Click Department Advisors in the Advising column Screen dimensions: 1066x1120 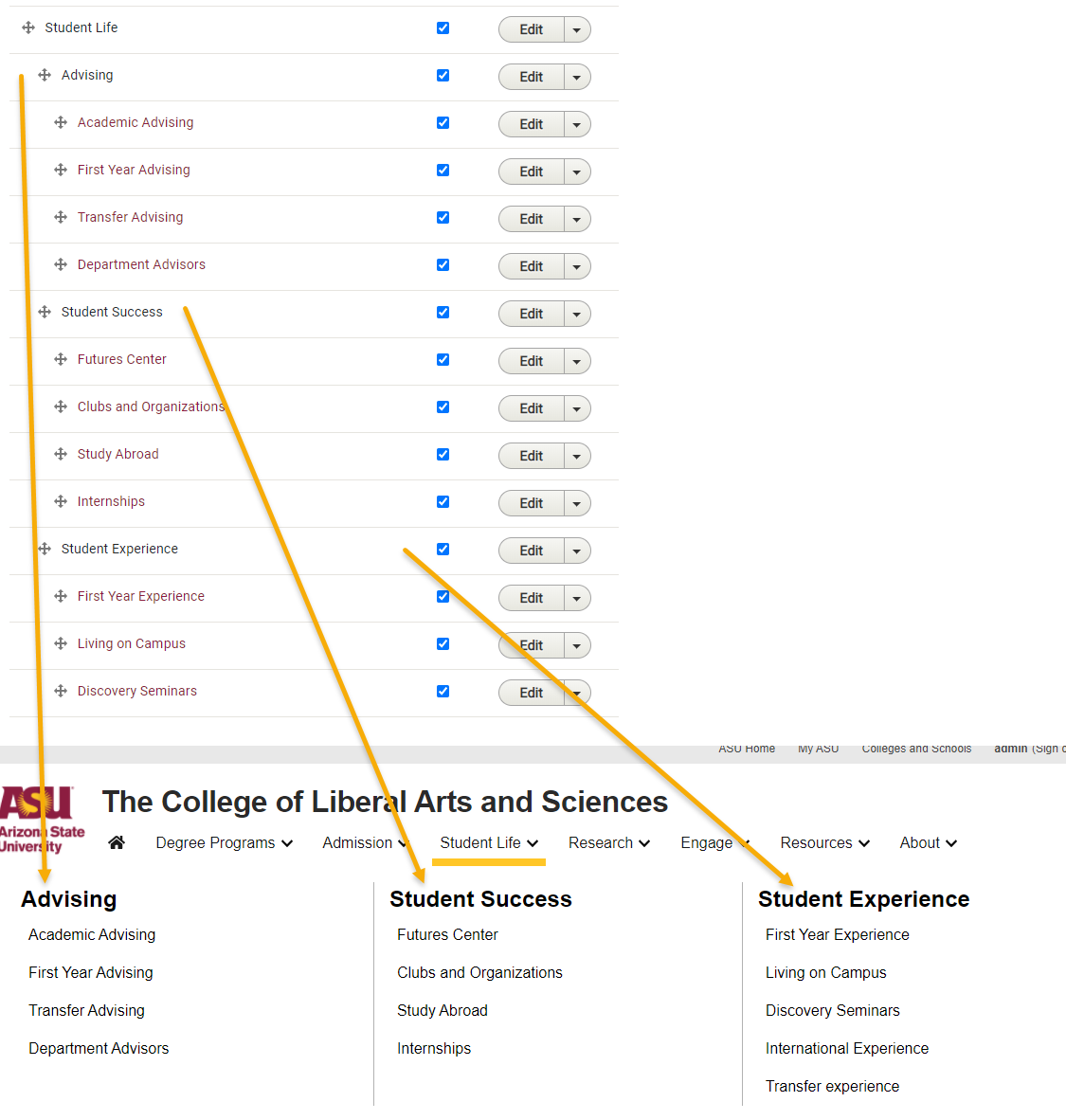pos(99,1048)
